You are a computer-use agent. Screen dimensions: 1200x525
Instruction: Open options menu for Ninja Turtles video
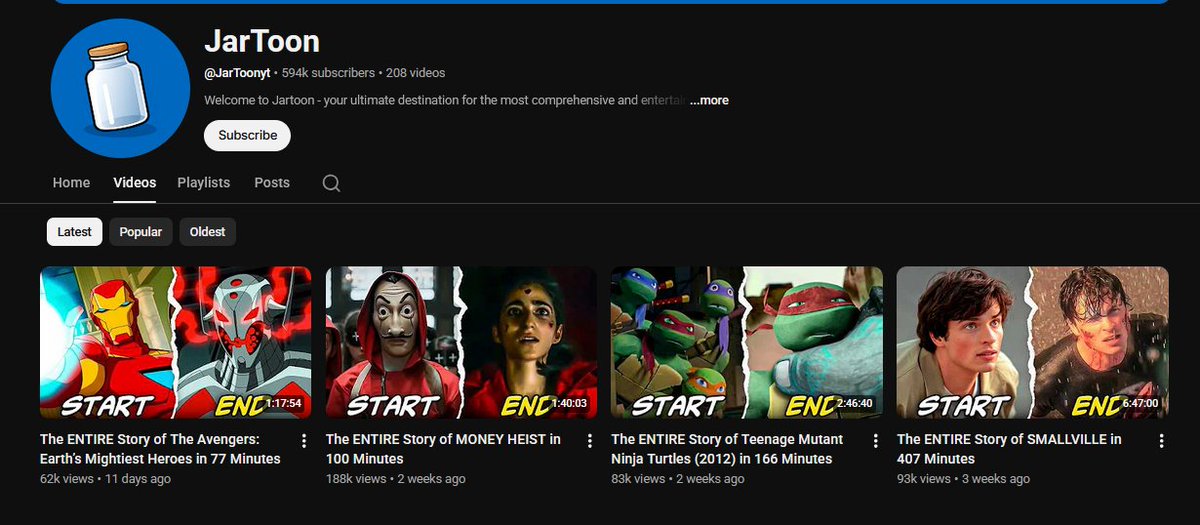click(875, 441)
